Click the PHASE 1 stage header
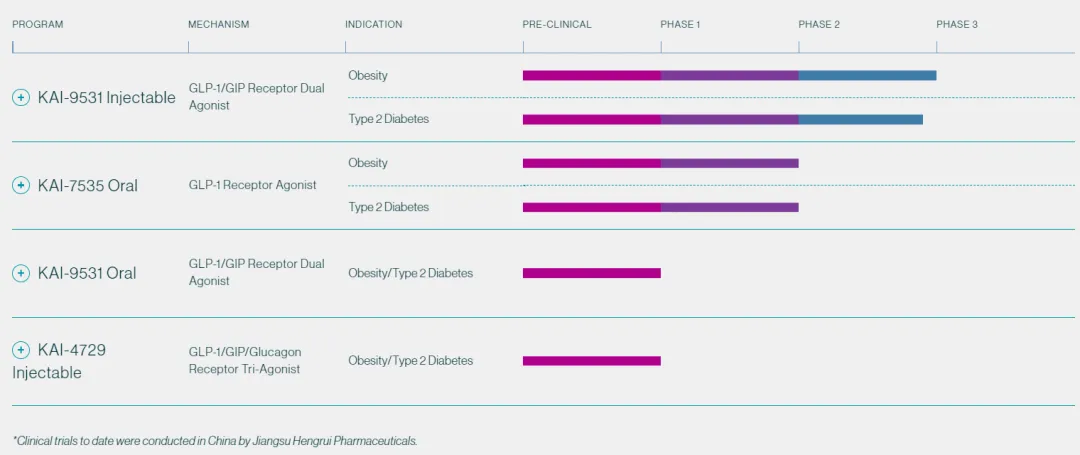This screenshot has height=455, width=1080. (x=680, y=24)
